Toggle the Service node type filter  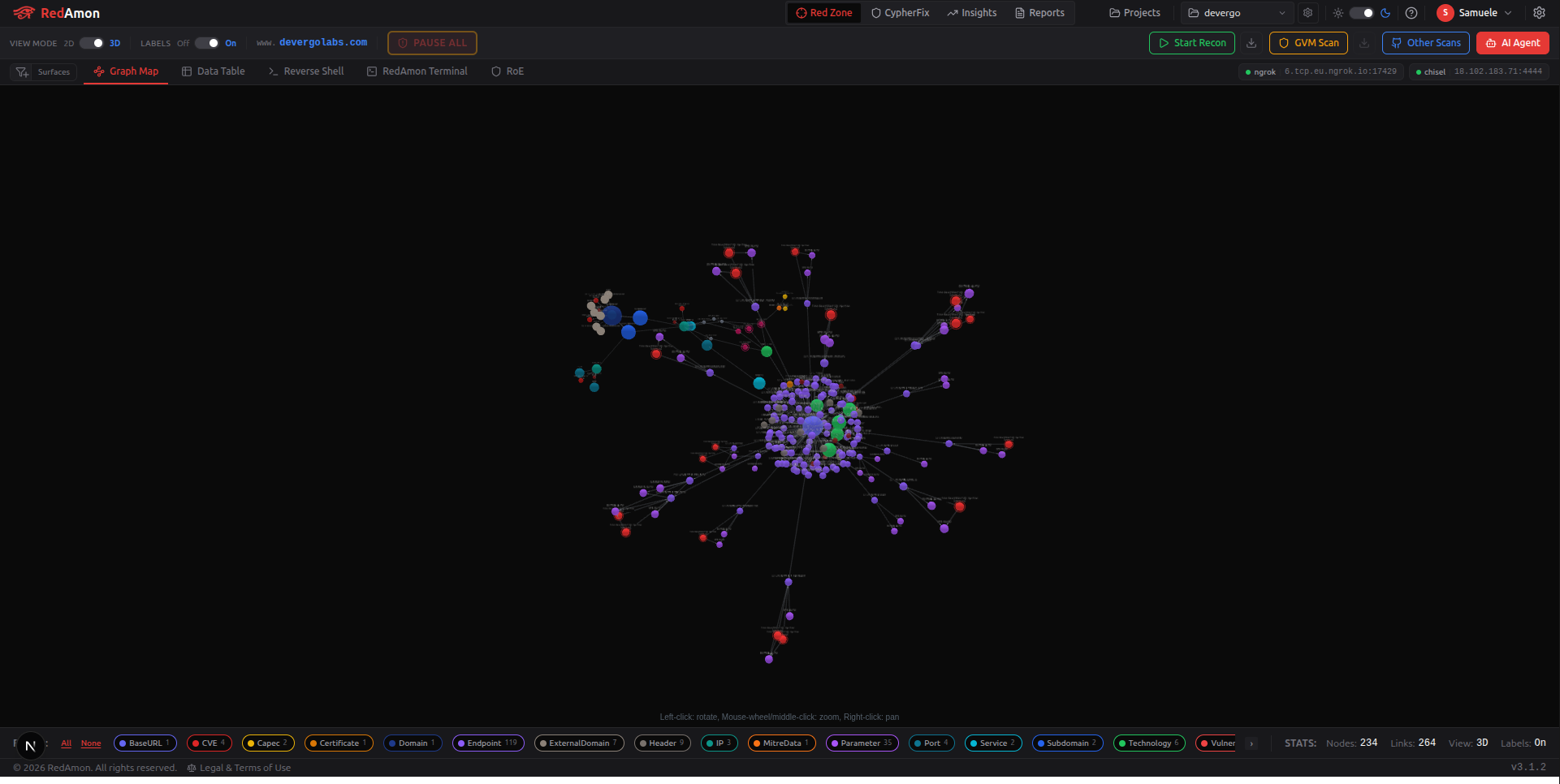point(993,743)
